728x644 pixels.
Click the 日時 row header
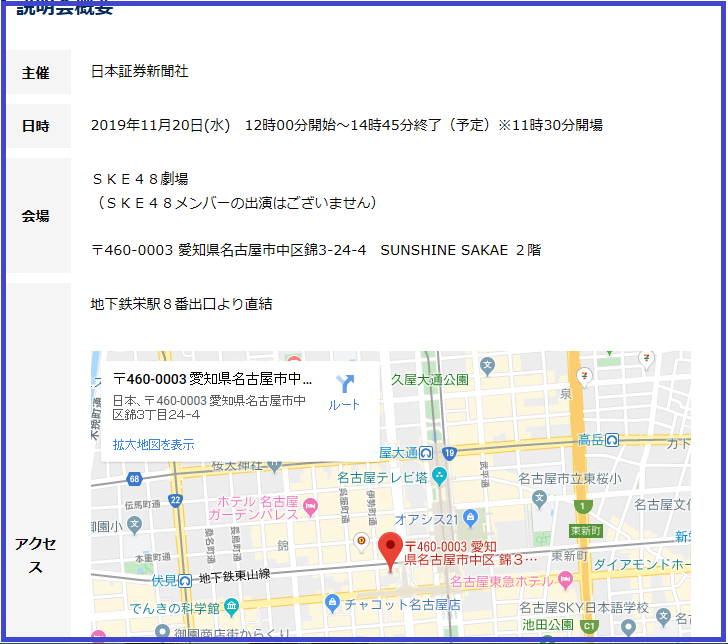[x=39, y=126]
